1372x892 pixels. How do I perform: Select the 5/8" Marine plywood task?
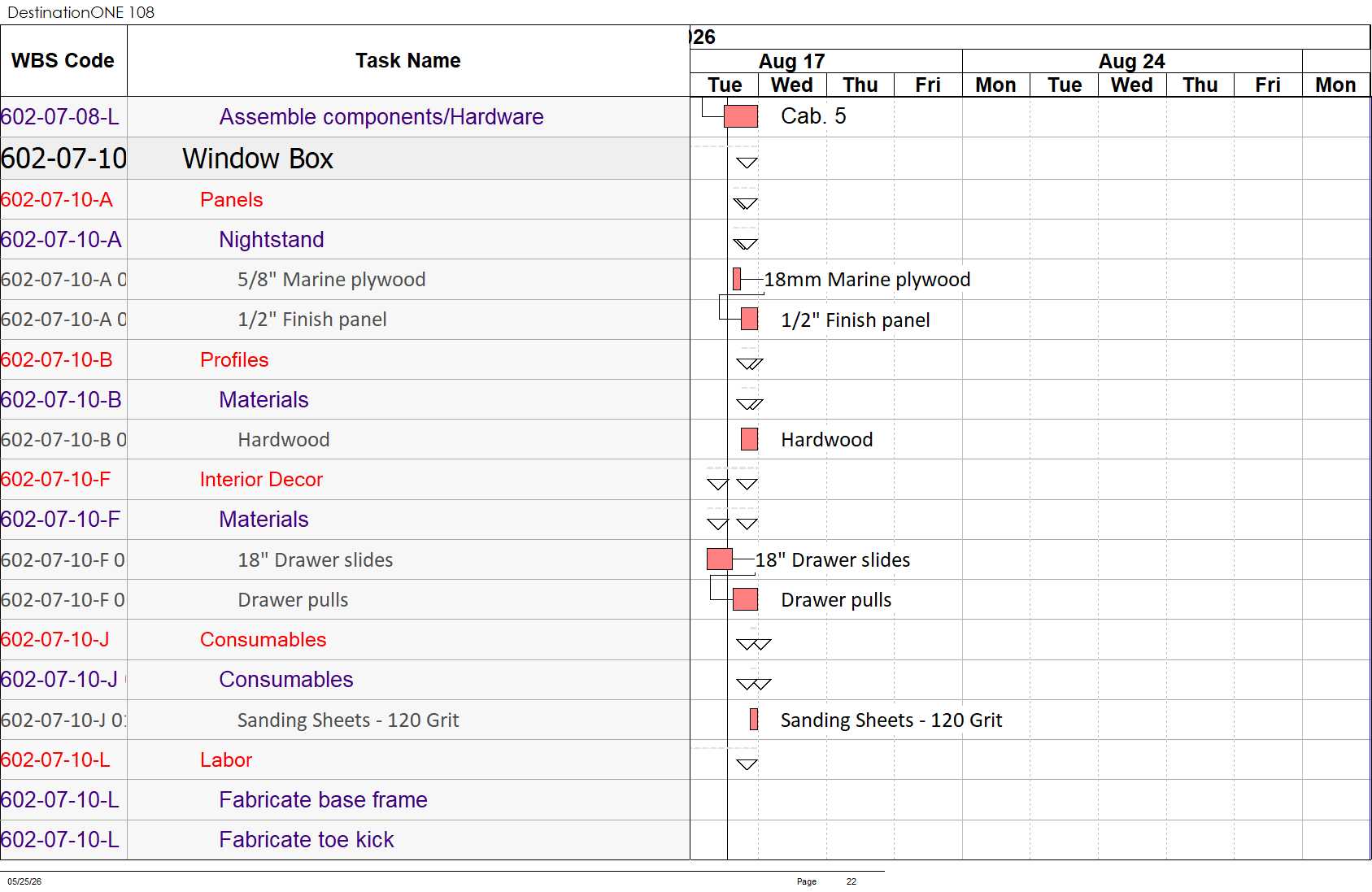(332, 280)
